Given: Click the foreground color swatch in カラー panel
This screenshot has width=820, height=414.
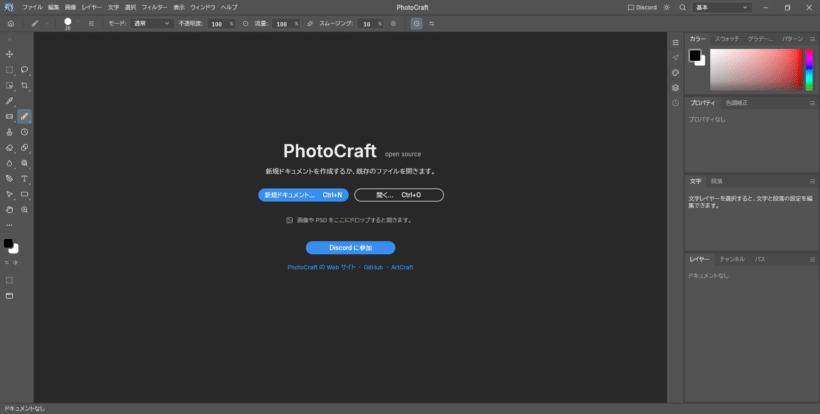Looking at the screenshot, I should (694, 55).
